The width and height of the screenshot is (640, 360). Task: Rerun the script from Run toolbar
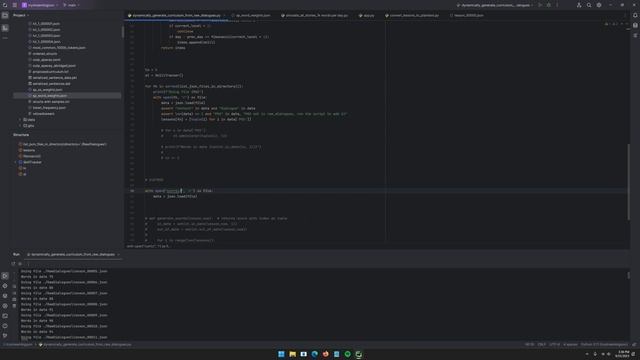pyautogui.click(x=13, y=264)
